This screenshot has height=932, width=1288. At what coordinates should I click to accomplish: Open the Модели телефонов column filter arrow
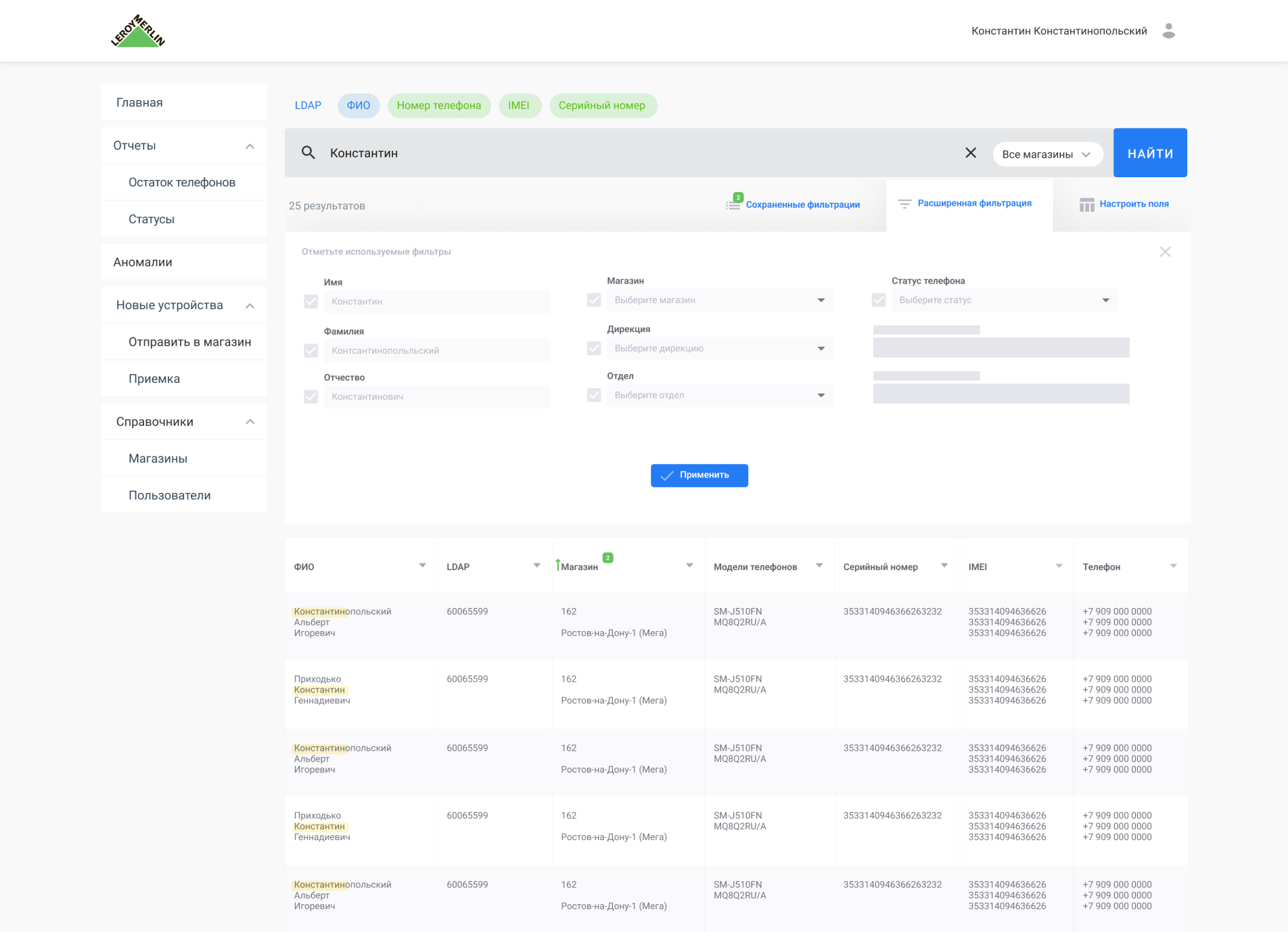pyautogui.click(x=819, y=565)
